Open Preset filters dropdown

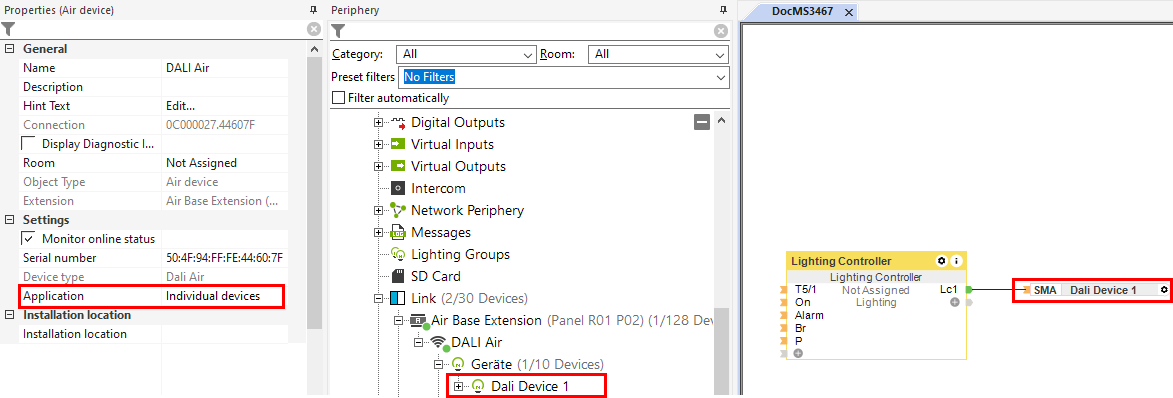(x=565, y=77)
